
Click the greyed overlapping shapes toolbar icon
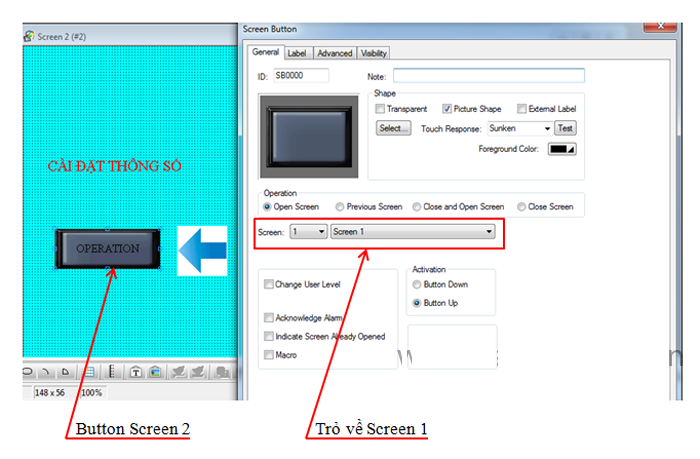222,371
